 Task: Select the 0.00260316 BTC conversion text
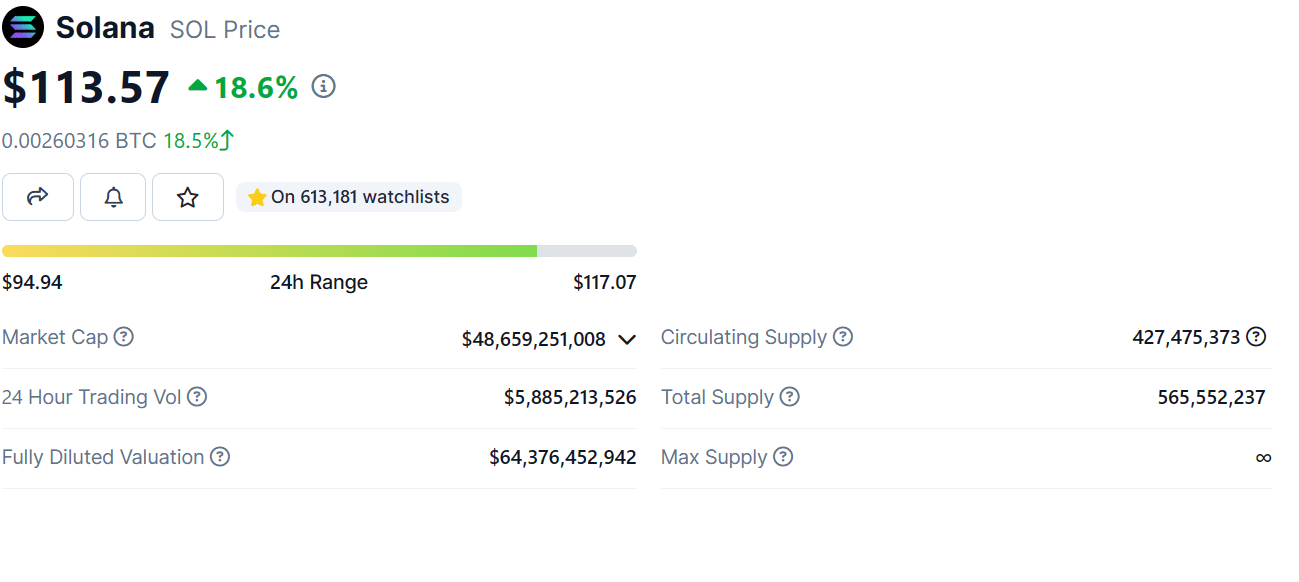[x=78, y=141]
